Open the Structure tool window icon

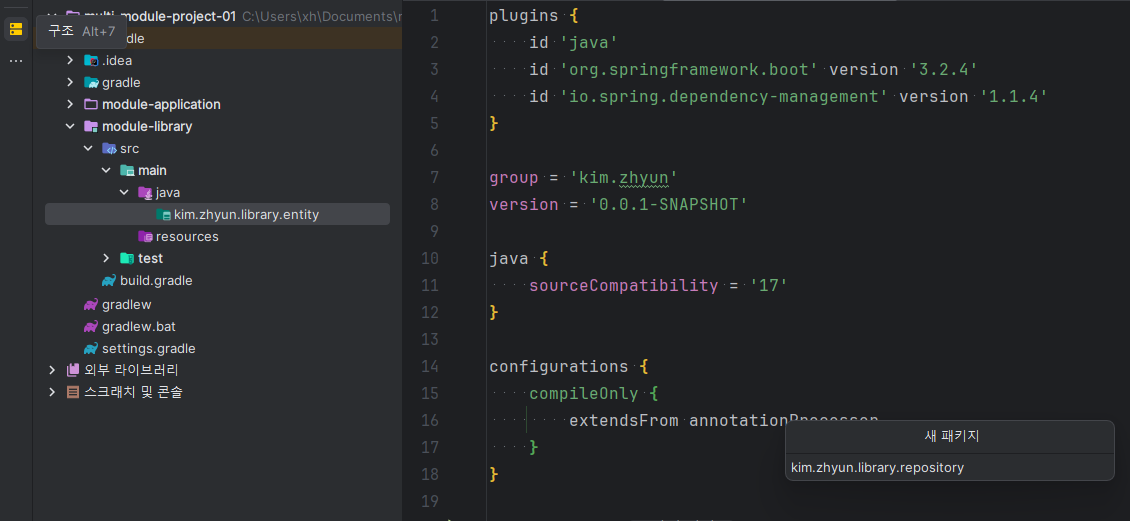tap(16, 30)
